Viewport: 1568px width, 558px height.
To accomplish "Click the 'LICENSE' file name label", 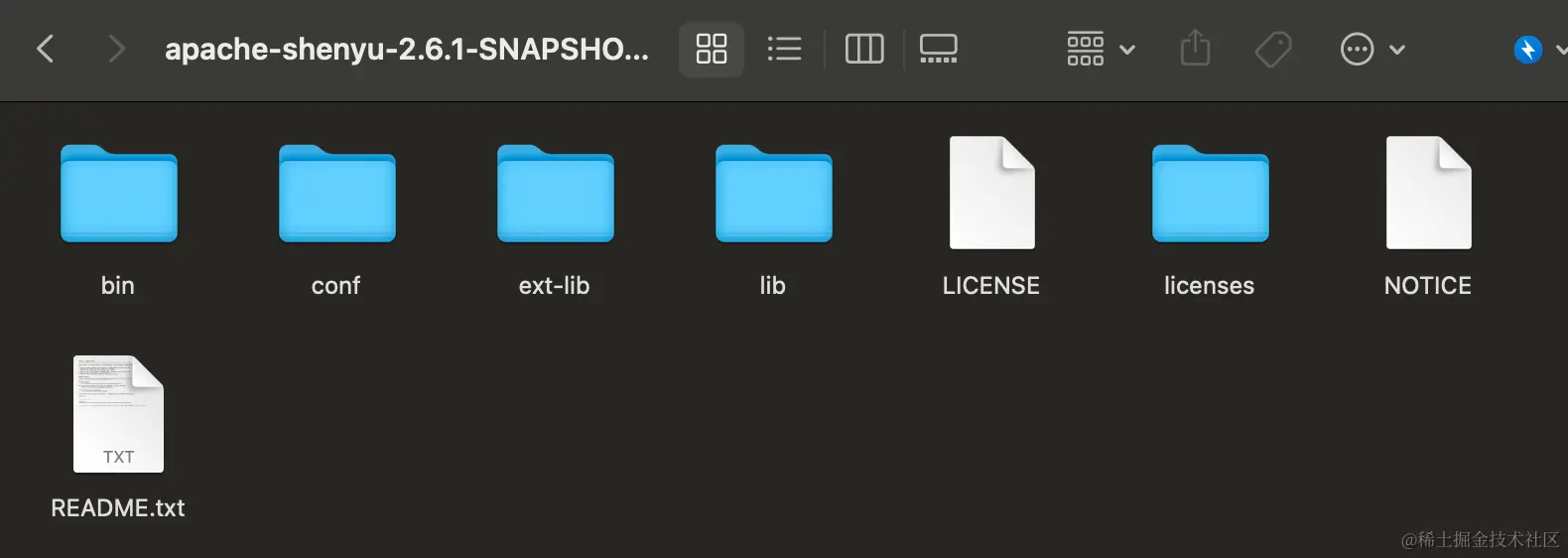I will [991, 286].
